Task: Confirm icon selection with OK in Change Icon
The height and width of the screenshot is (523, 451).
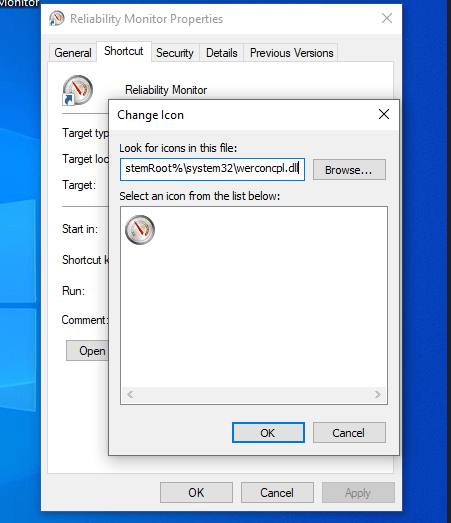Action: click(x=268, y=433)
